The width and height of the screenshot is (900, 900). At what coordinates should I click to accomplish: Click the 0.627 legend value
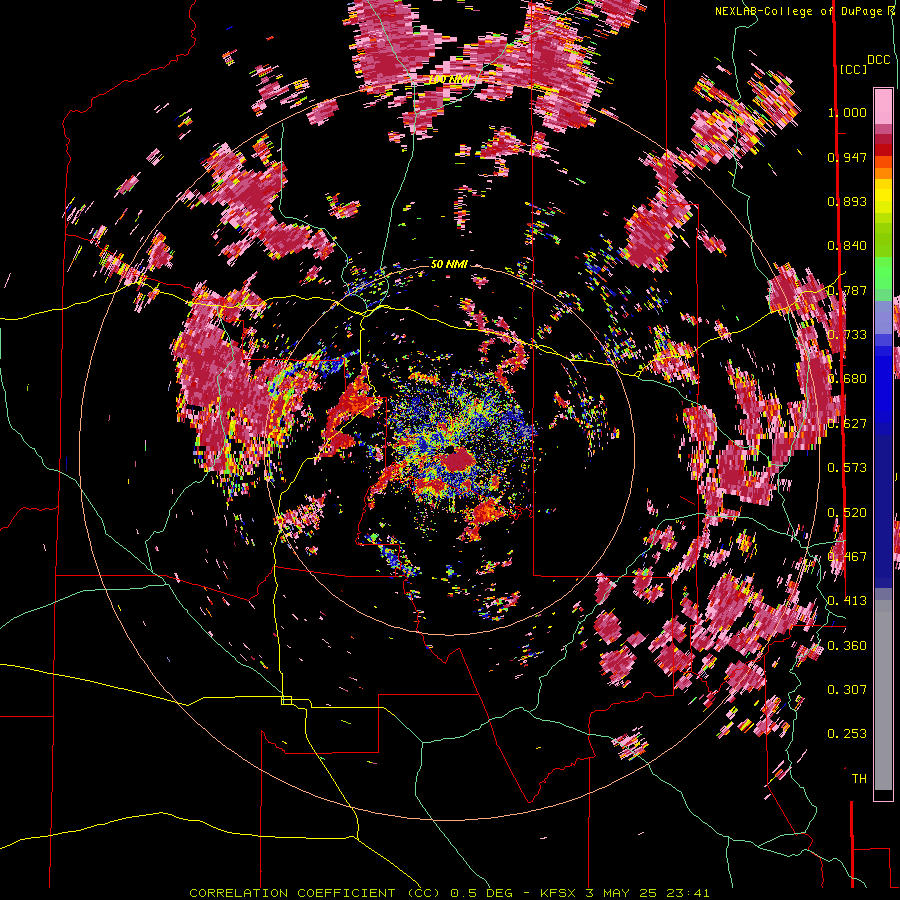point(847,424)
